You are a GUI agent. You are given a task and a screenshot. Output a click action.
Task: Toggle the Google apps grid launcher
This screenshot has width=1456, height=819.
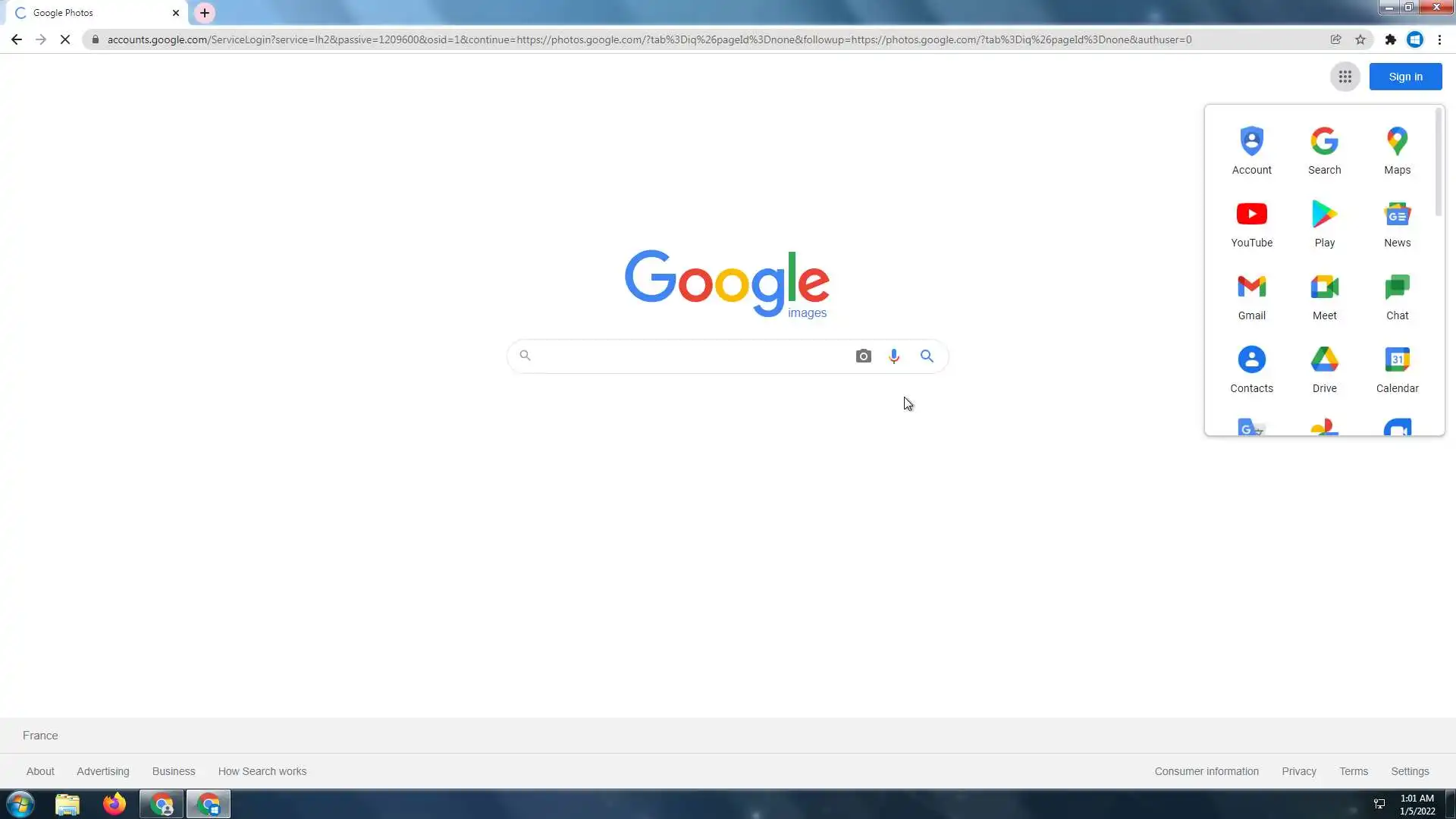(1345, 77)
